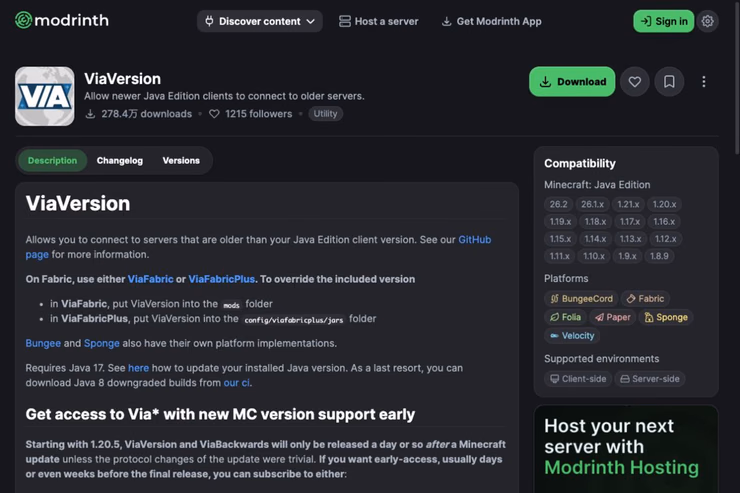Switch to the Changelog tab
This screenshot has width=740, height=493.
tap(119, 160)
